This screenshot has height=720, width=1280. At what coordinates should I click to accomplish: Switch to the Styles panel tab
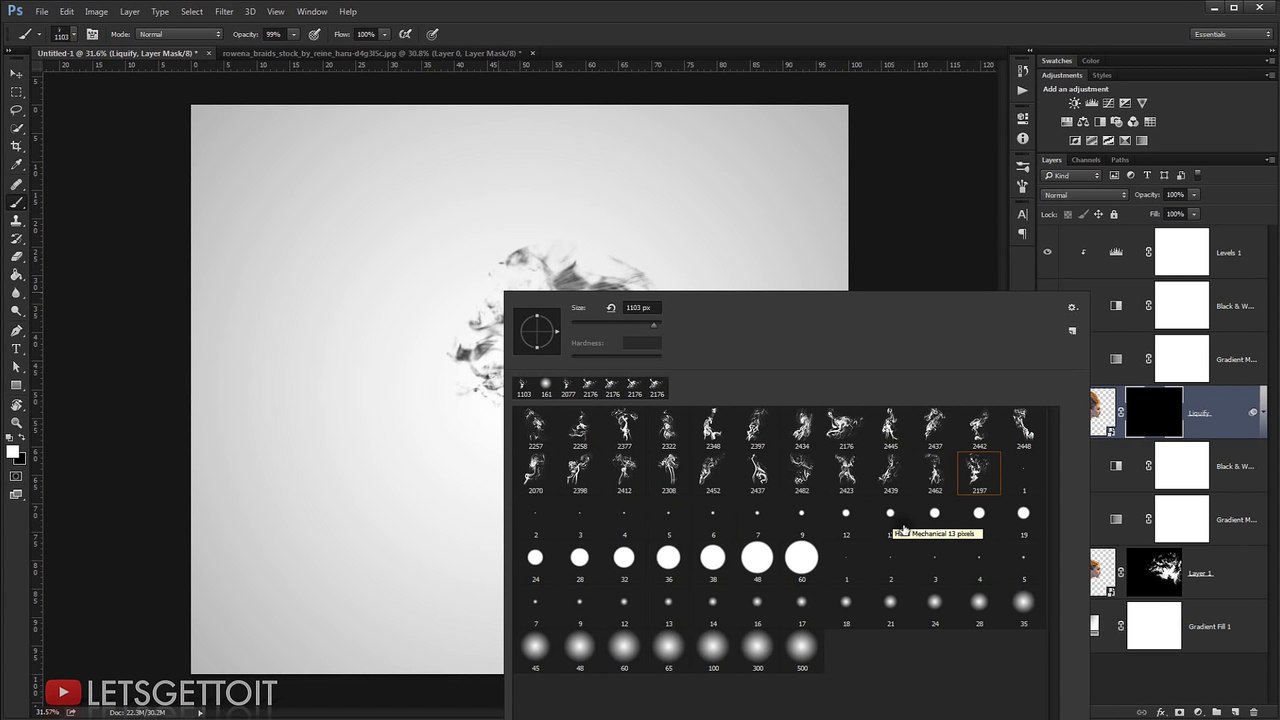pyautogui.click(x=1102, y=75)
